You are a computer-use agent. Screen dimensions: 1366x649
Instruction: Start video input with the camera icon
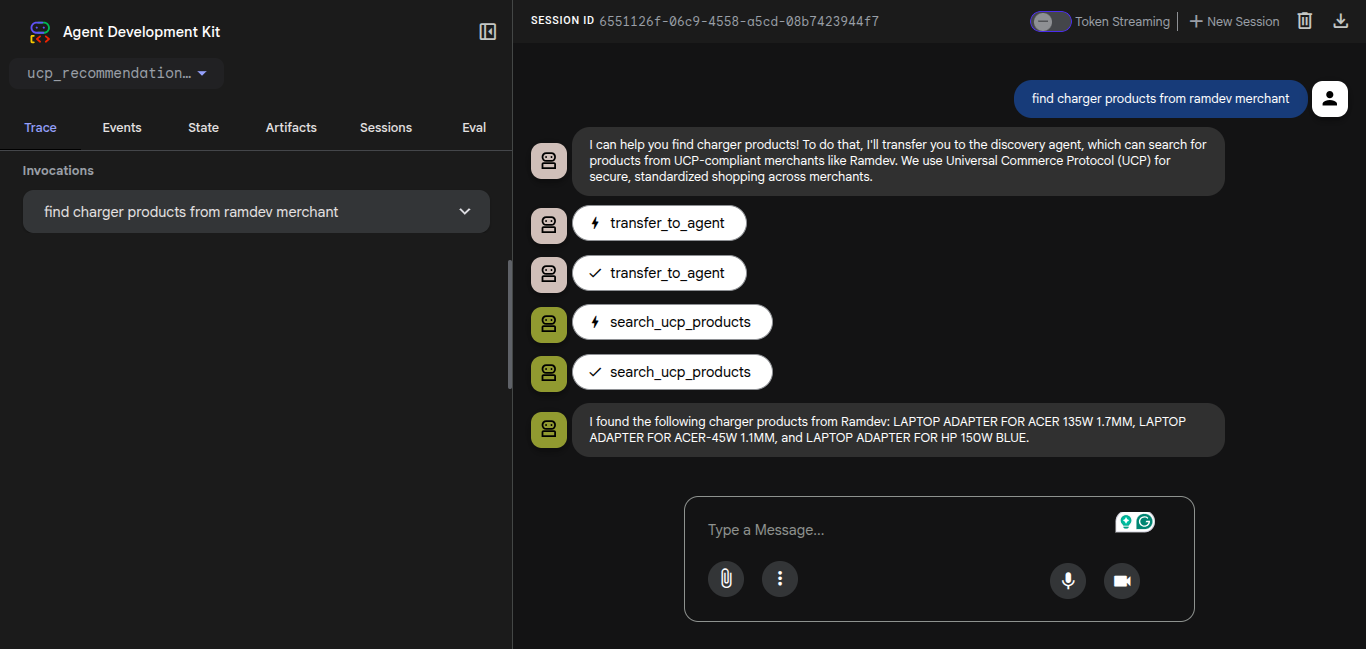click(x=1121, y=581)
